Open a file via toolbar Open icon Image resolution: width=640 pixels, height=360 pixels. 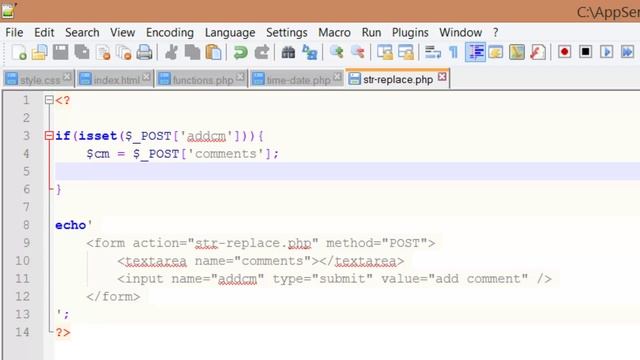click(40, 53)
